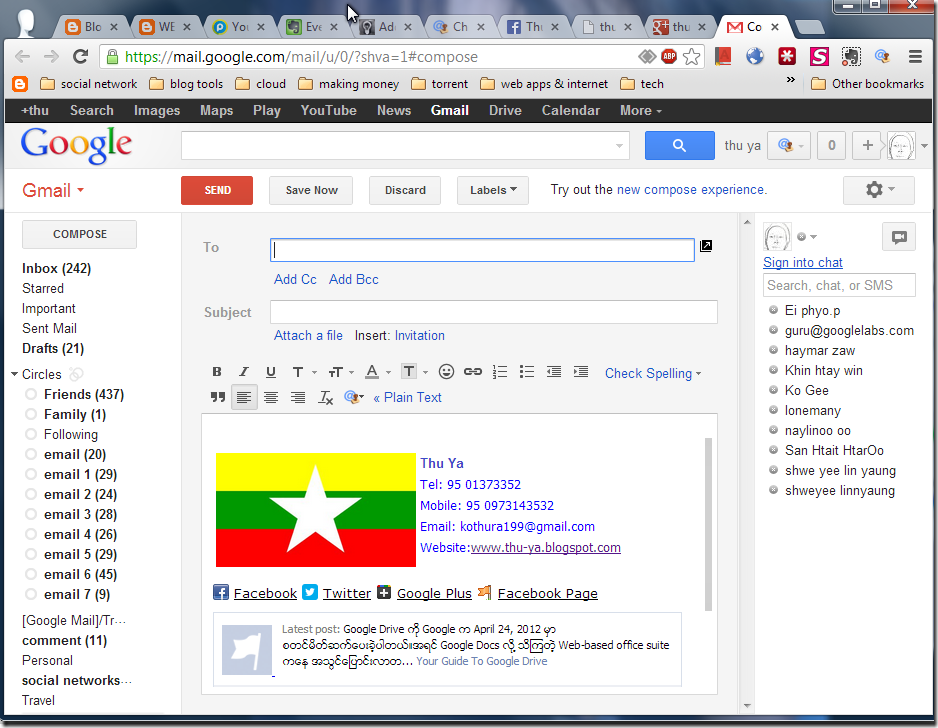Select the email 7 (9) circle

pyautogui.click(x=77, y=595)
